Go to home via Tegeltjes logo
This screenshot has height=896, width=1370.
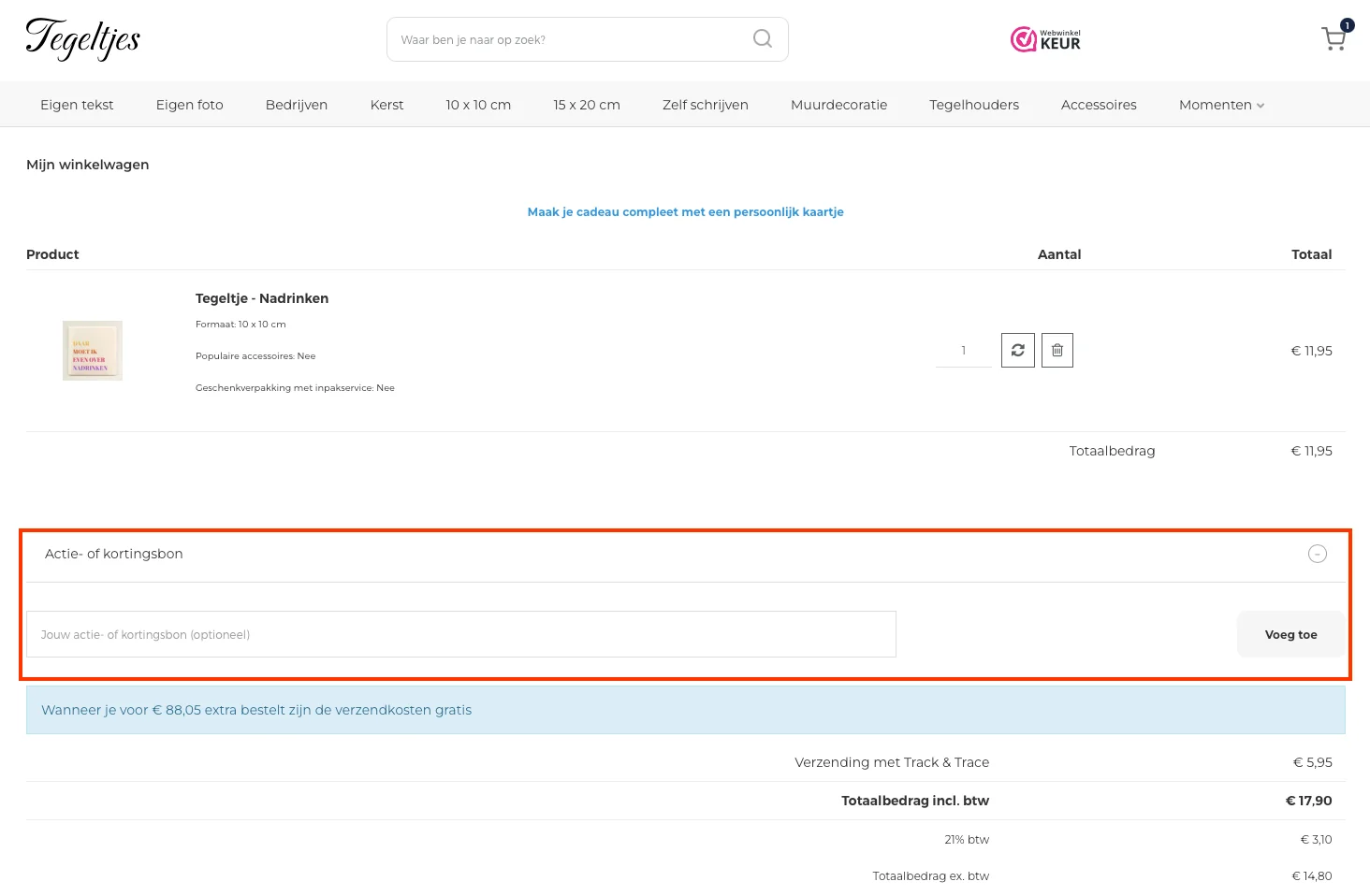(x=82, y=39)
